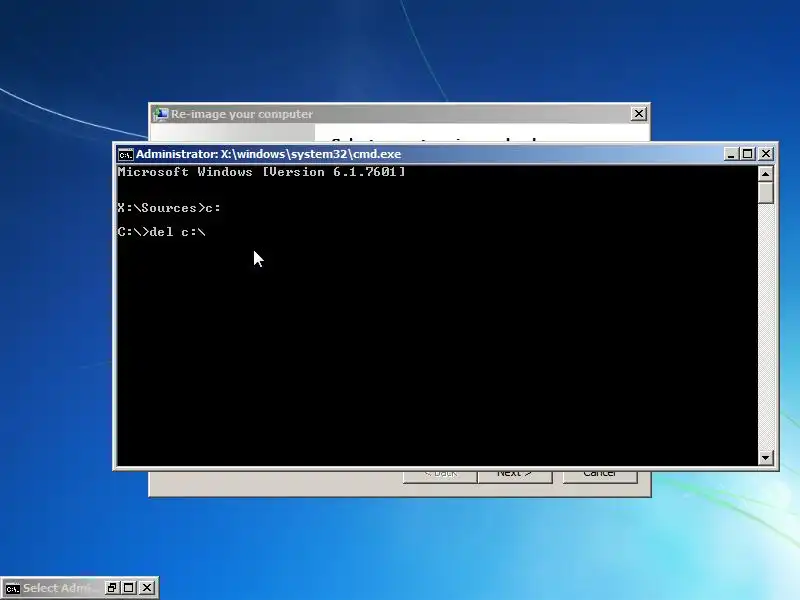
Task: Click the cmd.exe title bar system icon
Action: [x=126, y=155]
